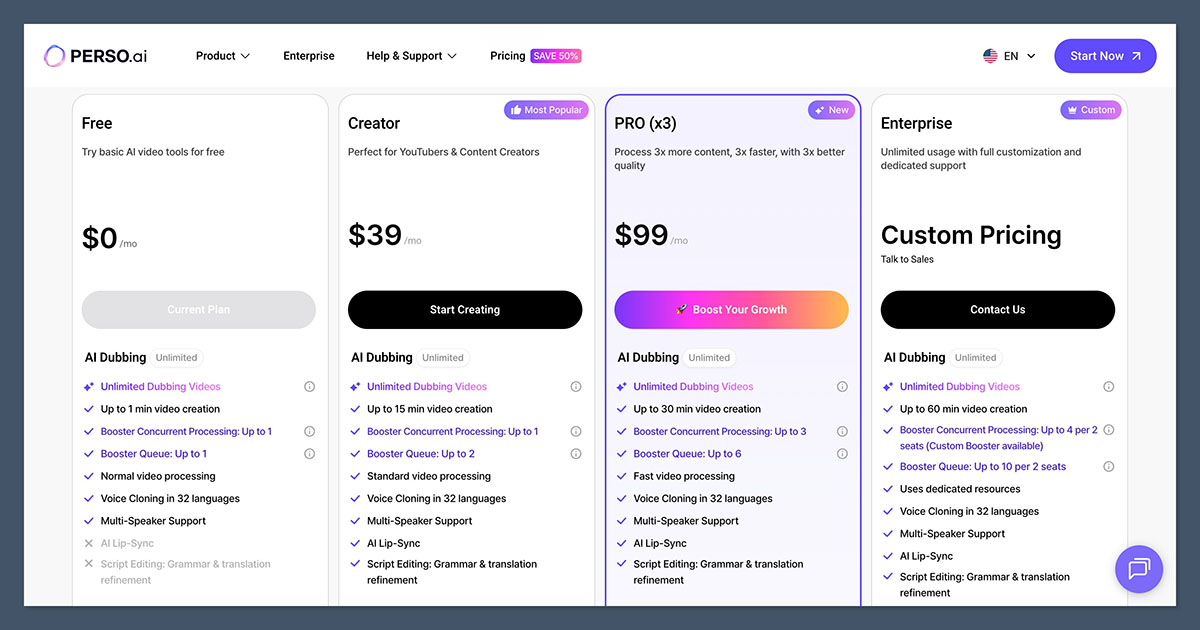Click Contact Us under Enterprise plan
This screenshot has width=1200, height=630.
[x=997, y=309]
